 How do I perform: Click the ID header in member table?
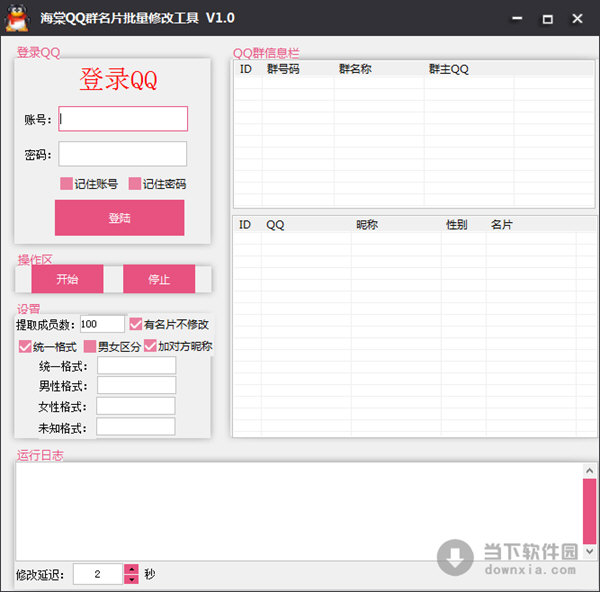pos(247,225)
